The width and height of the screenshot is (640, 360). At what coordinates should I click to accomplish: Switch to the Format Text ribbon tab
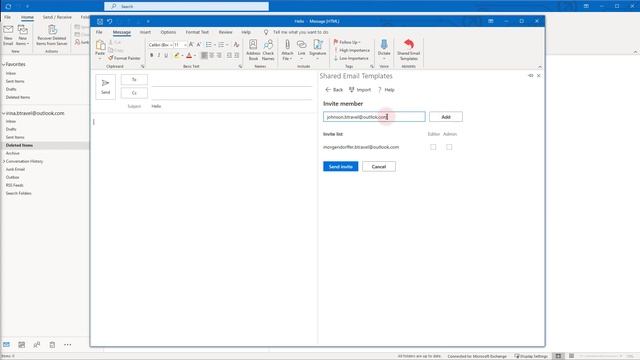(197, 32)
